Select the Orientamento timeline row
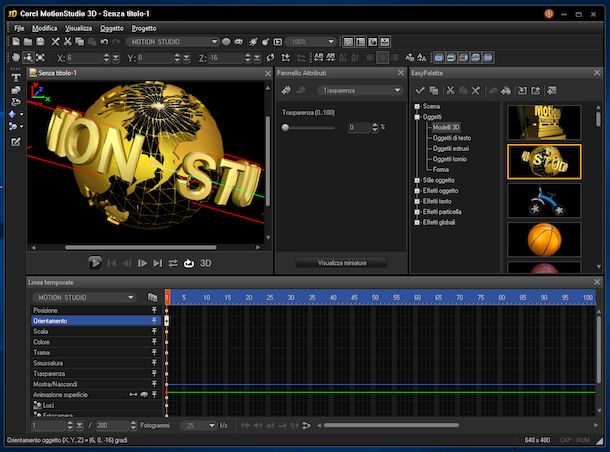The width and height of the screenshot is (610, 452). click(96, 321)
